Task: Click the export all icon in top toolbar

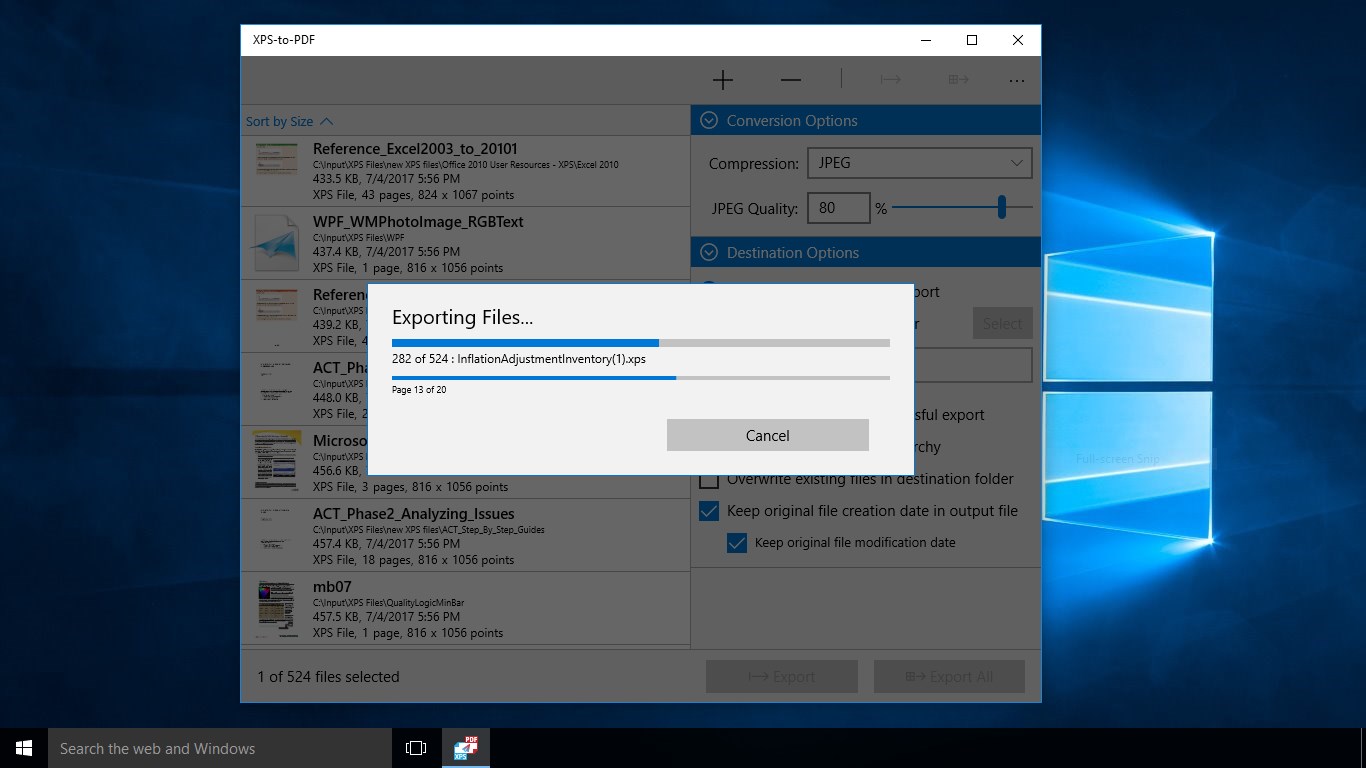Action: click(x=958, y=80)
